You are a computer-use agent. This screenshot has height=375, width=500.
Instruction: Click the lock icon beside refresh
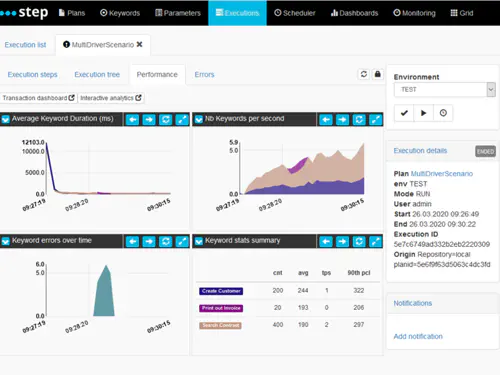pos(377,74)
